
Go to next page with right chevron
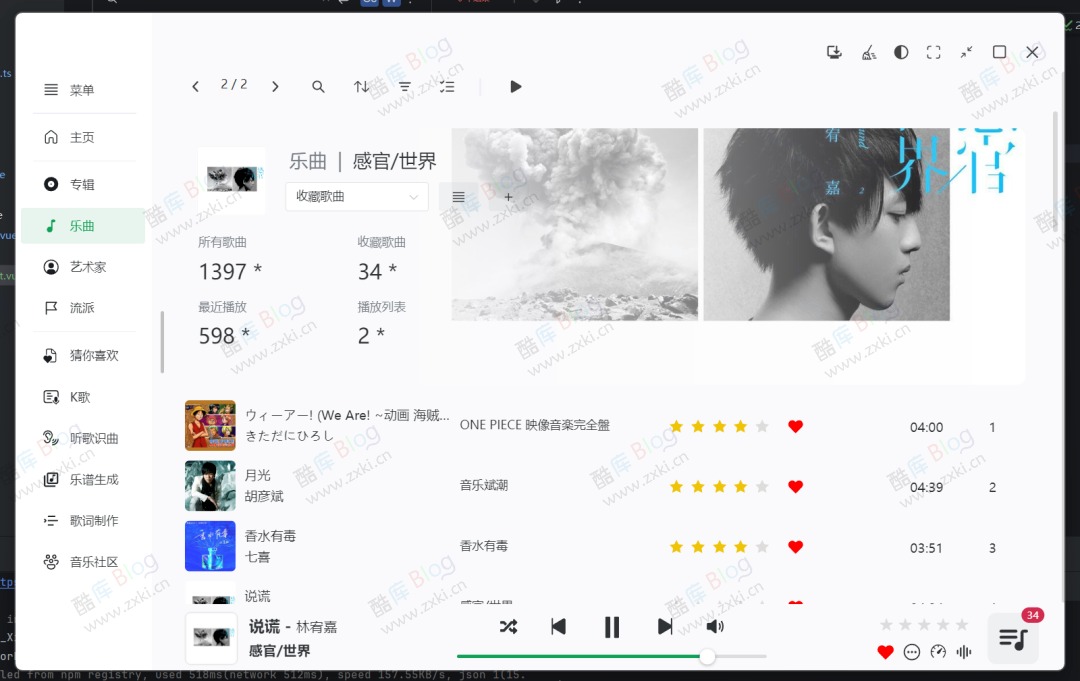pos(275,86)
